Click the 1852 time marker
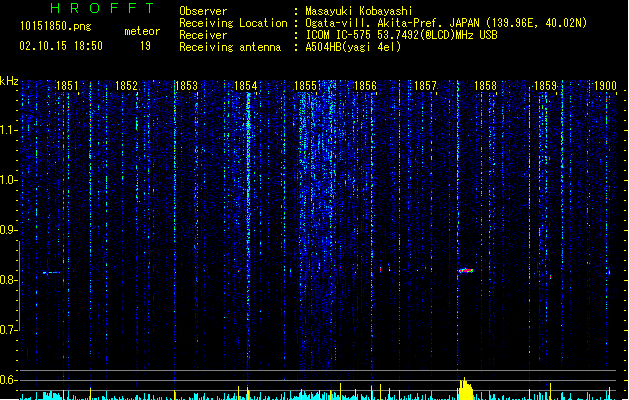This screenshot has width=629, height=400. [126, 86]
